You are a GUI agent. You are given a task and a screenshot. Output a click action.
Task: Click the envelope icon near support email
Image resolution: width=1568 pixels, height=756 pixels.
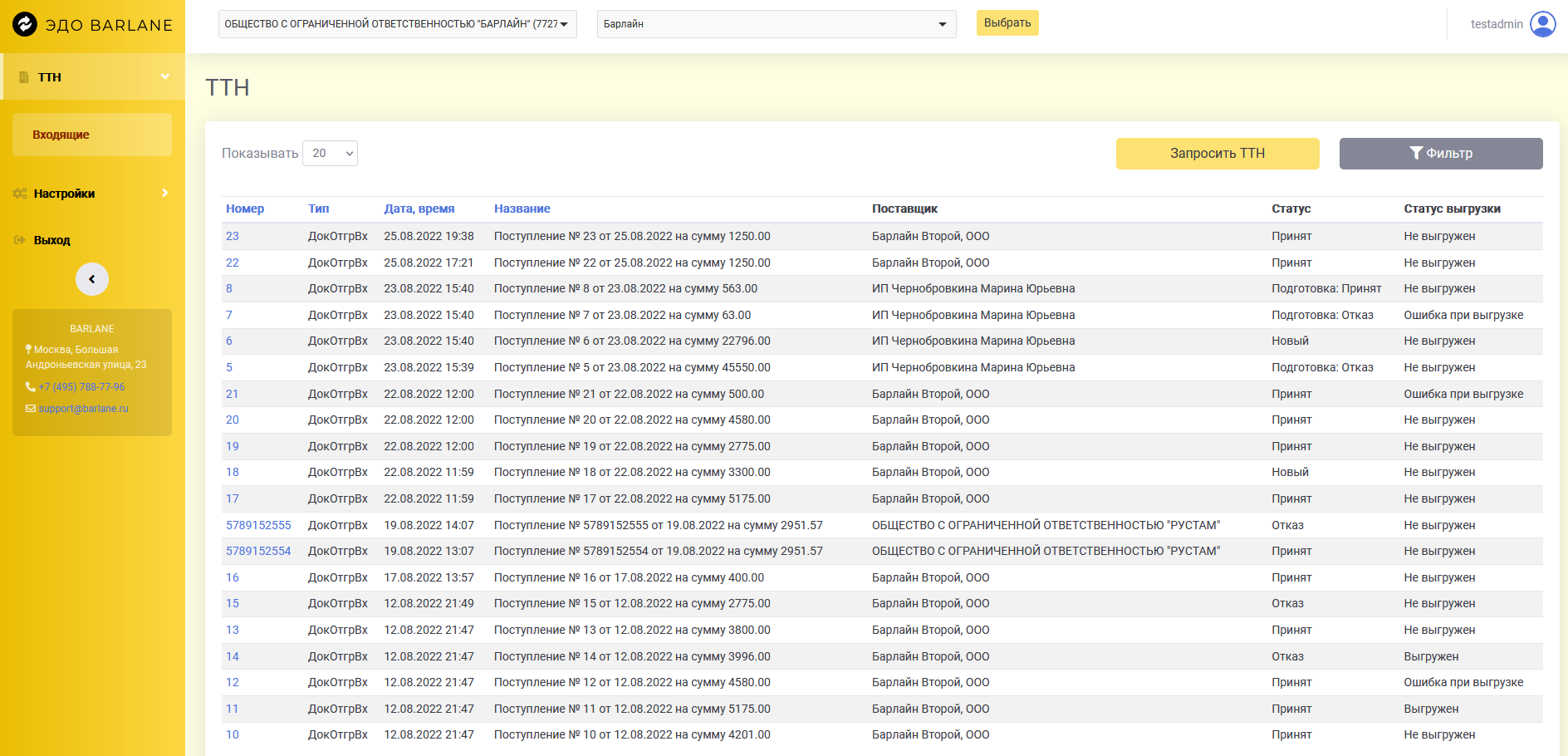(x=31, y=409)
